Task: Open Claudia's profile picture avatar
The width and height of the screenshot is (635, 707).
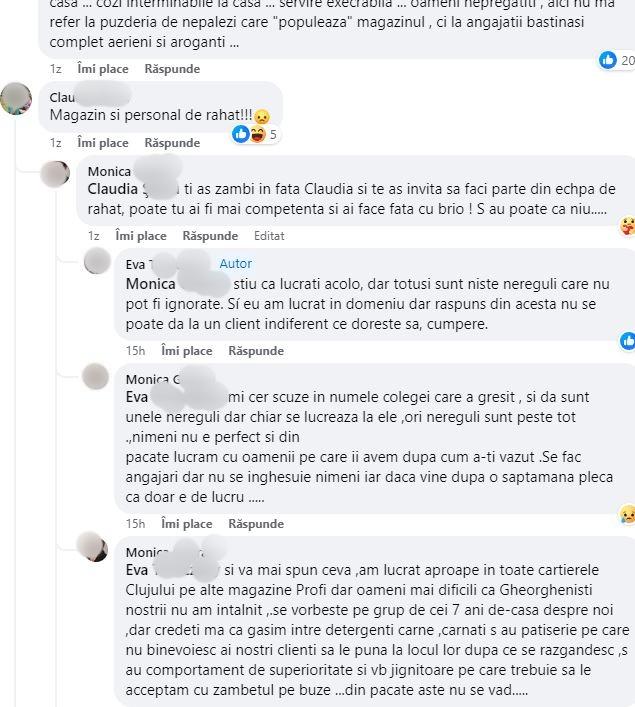Action: pos(16,98)
